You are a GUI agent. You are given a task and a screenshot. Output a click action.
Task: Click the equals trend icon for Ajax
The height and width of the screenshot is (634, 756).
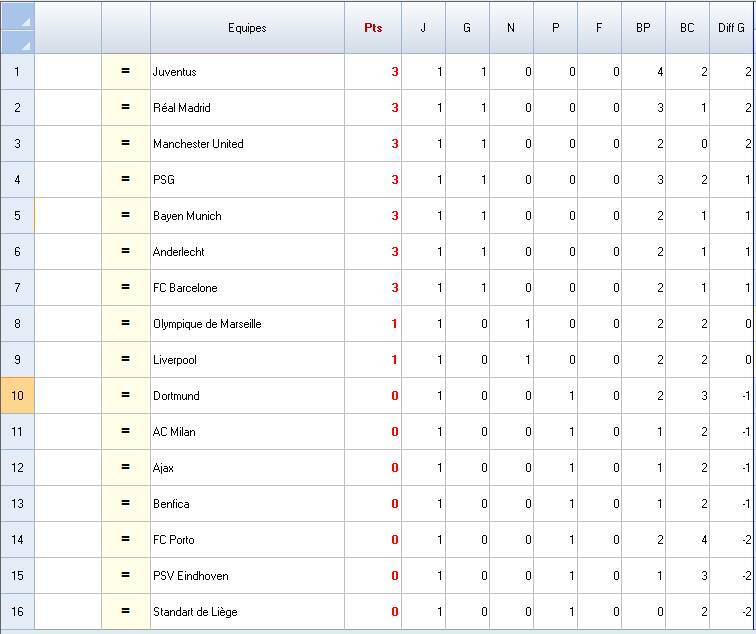(x=126, y=468)
